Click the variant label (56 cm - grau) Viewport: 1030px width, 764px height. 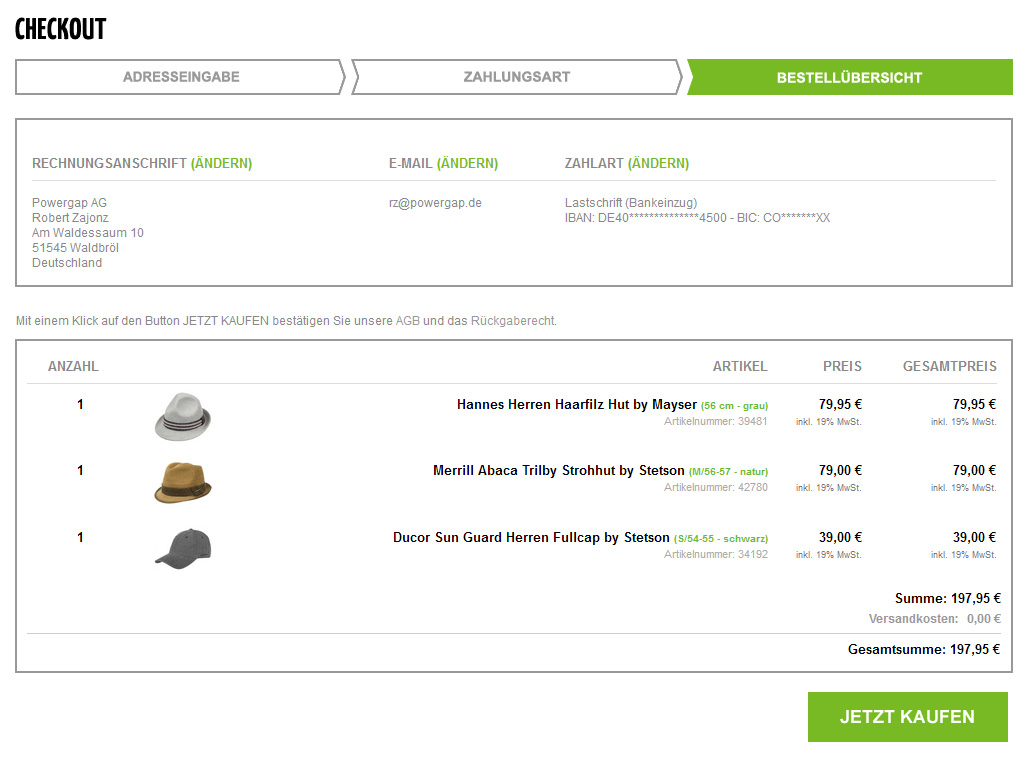tap(734, 406)
